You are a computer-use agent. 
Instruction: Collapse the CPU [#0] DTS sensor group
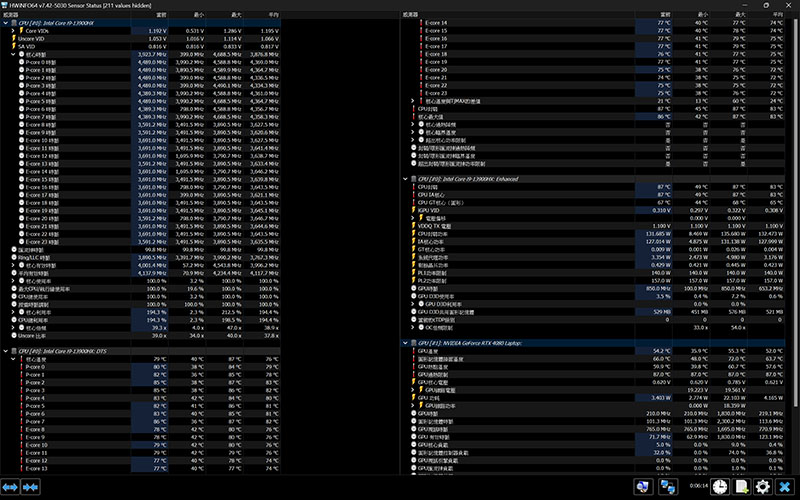[x=6, y=351]
